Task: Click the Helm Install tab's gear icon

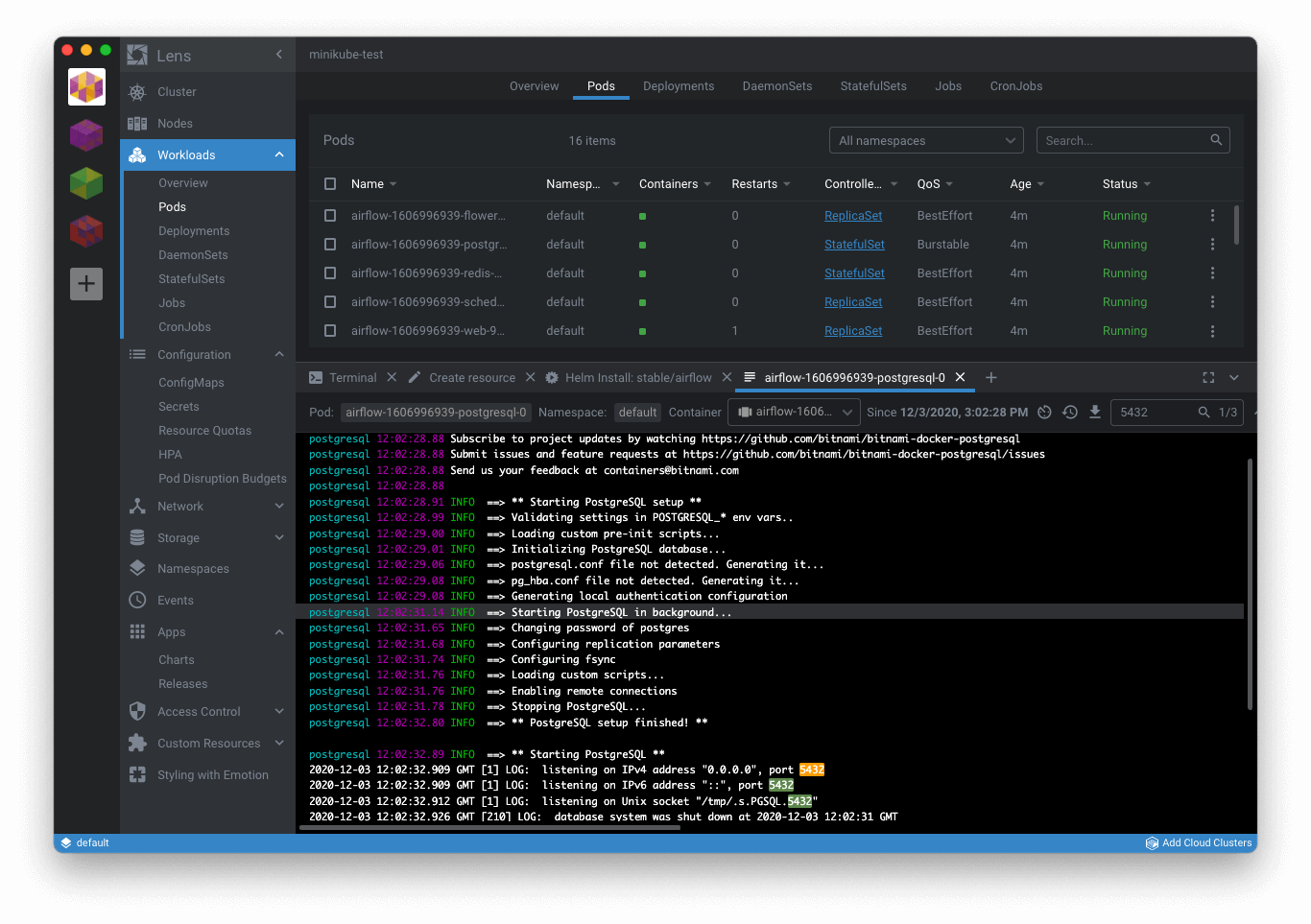Action: coord(551,377)
